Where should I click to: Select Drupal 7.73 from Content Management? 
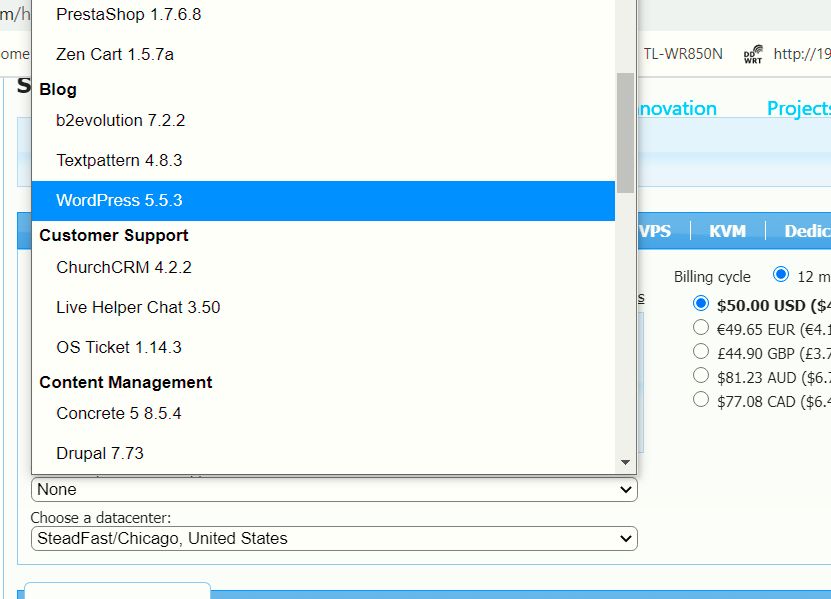(323, 453)
